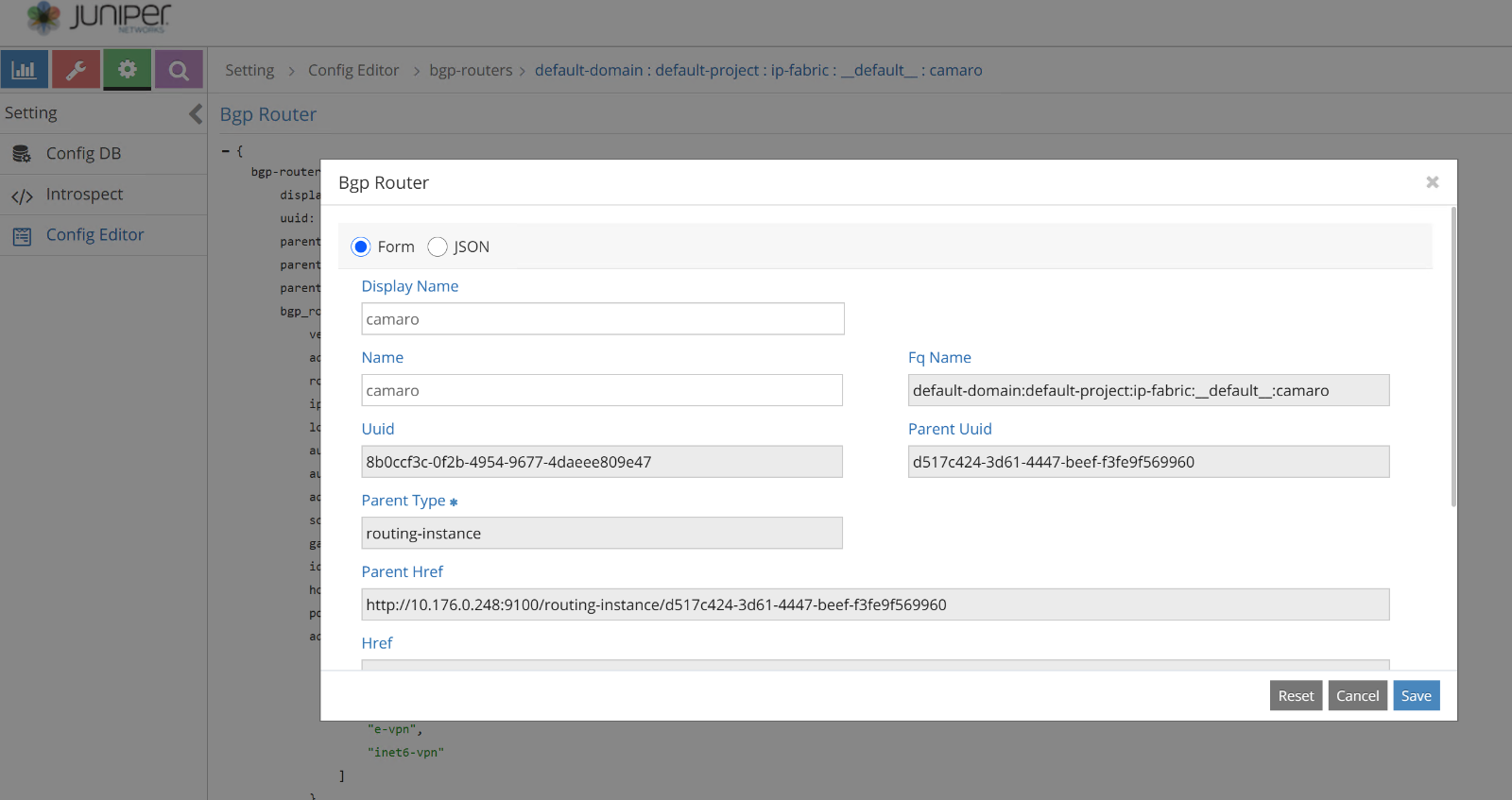Open the Query search icon
The image size is (1512, 800).
pos(179,70)
